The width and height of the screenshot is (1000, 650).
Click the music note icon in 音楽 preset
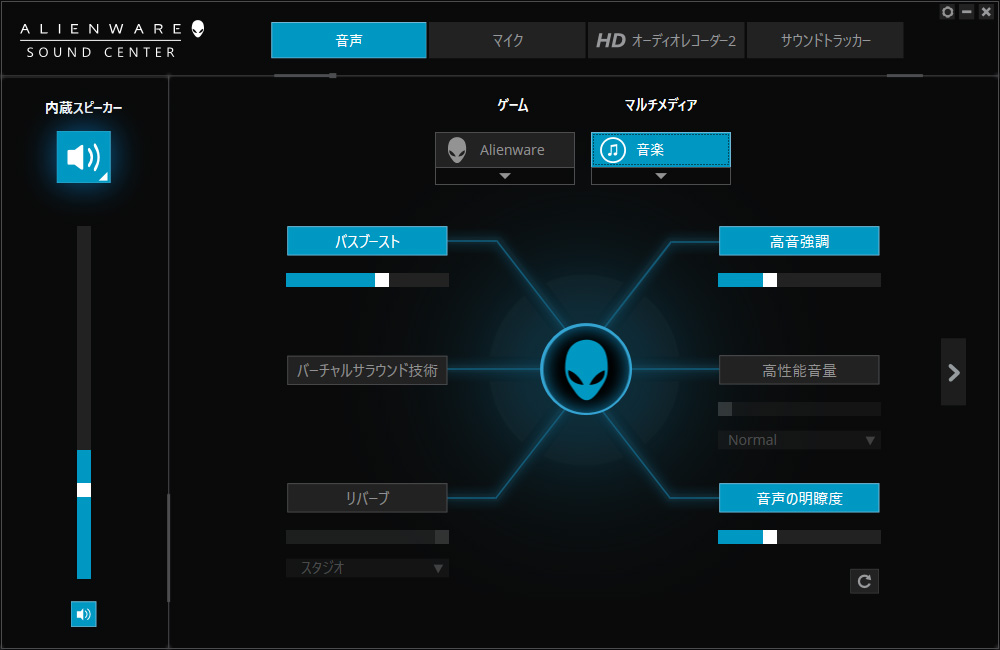(613, 150)
